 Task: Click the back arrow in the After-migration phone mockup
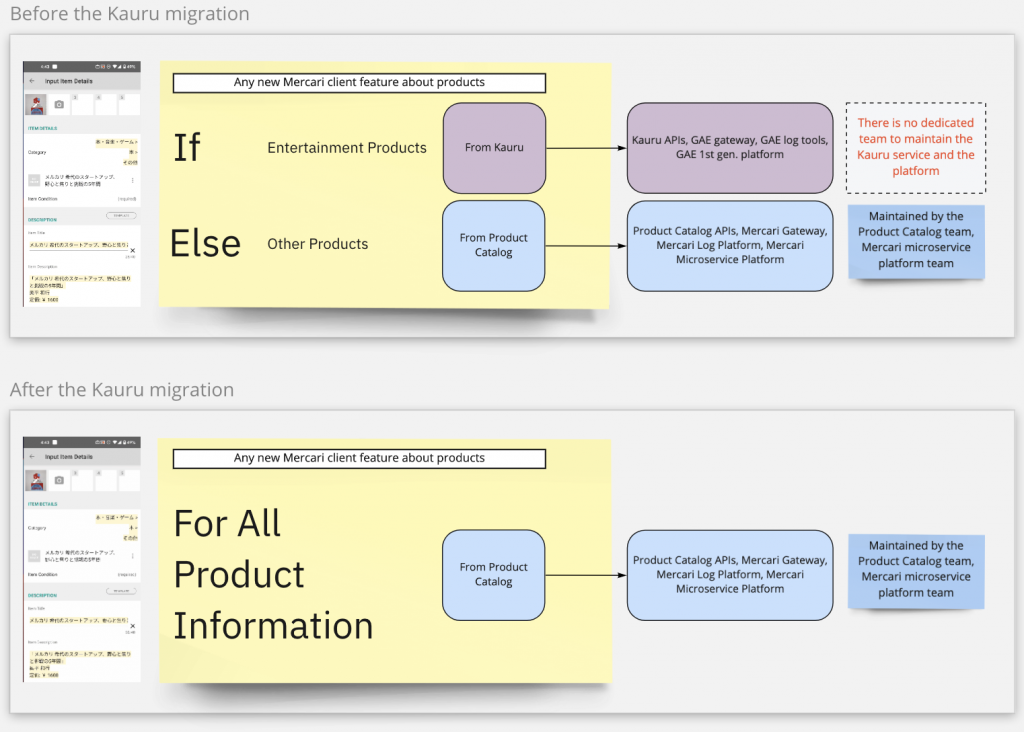point(32,456)
